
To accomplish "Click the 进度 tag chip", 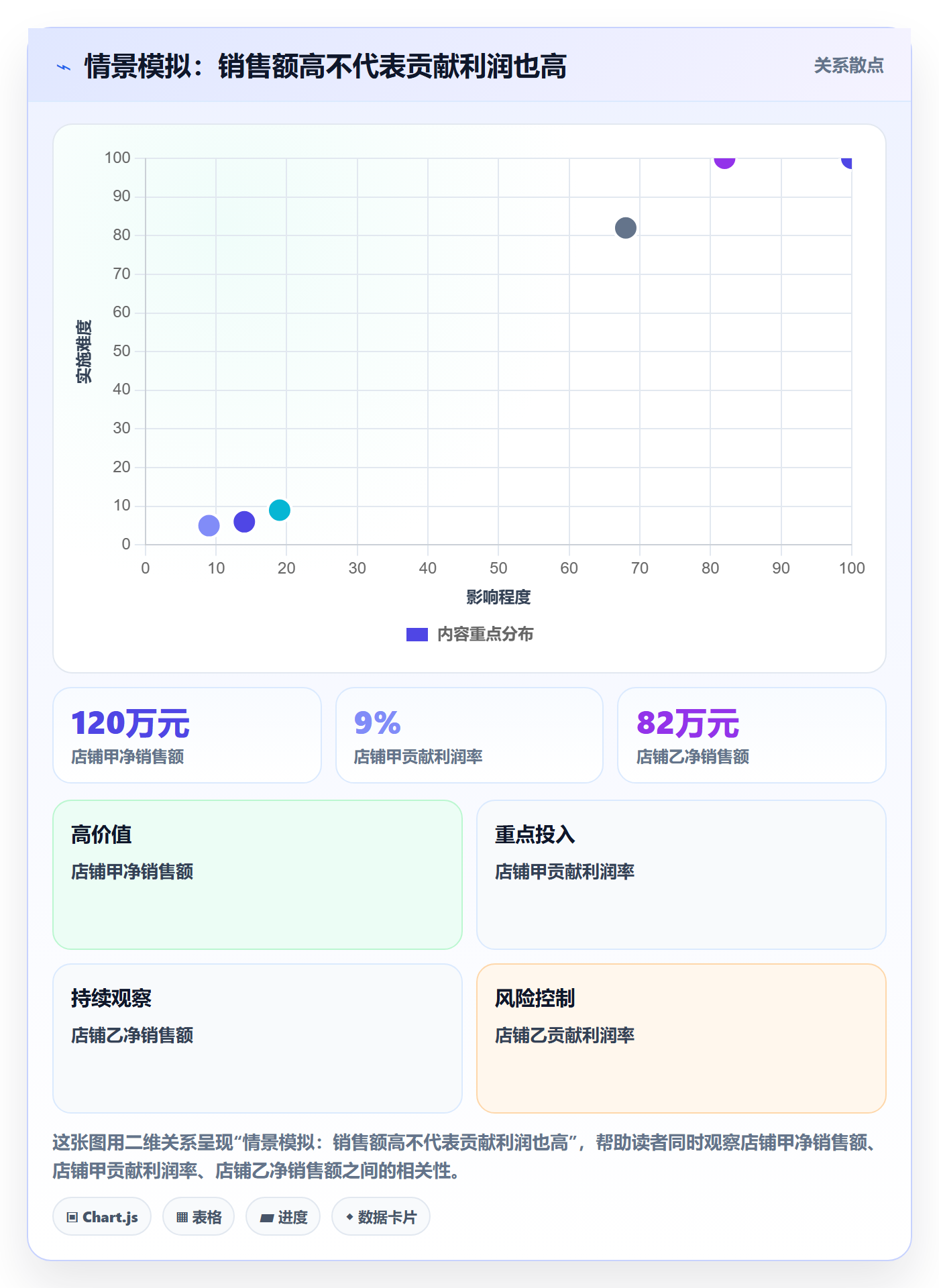I will 283,1217.
